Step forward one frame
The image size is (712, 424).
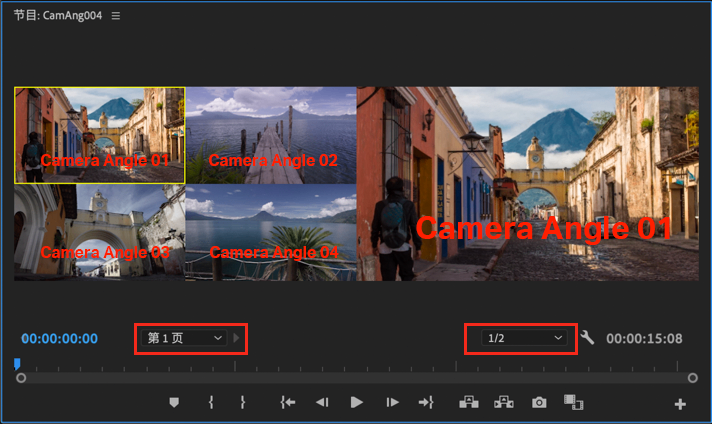(392, 402)
